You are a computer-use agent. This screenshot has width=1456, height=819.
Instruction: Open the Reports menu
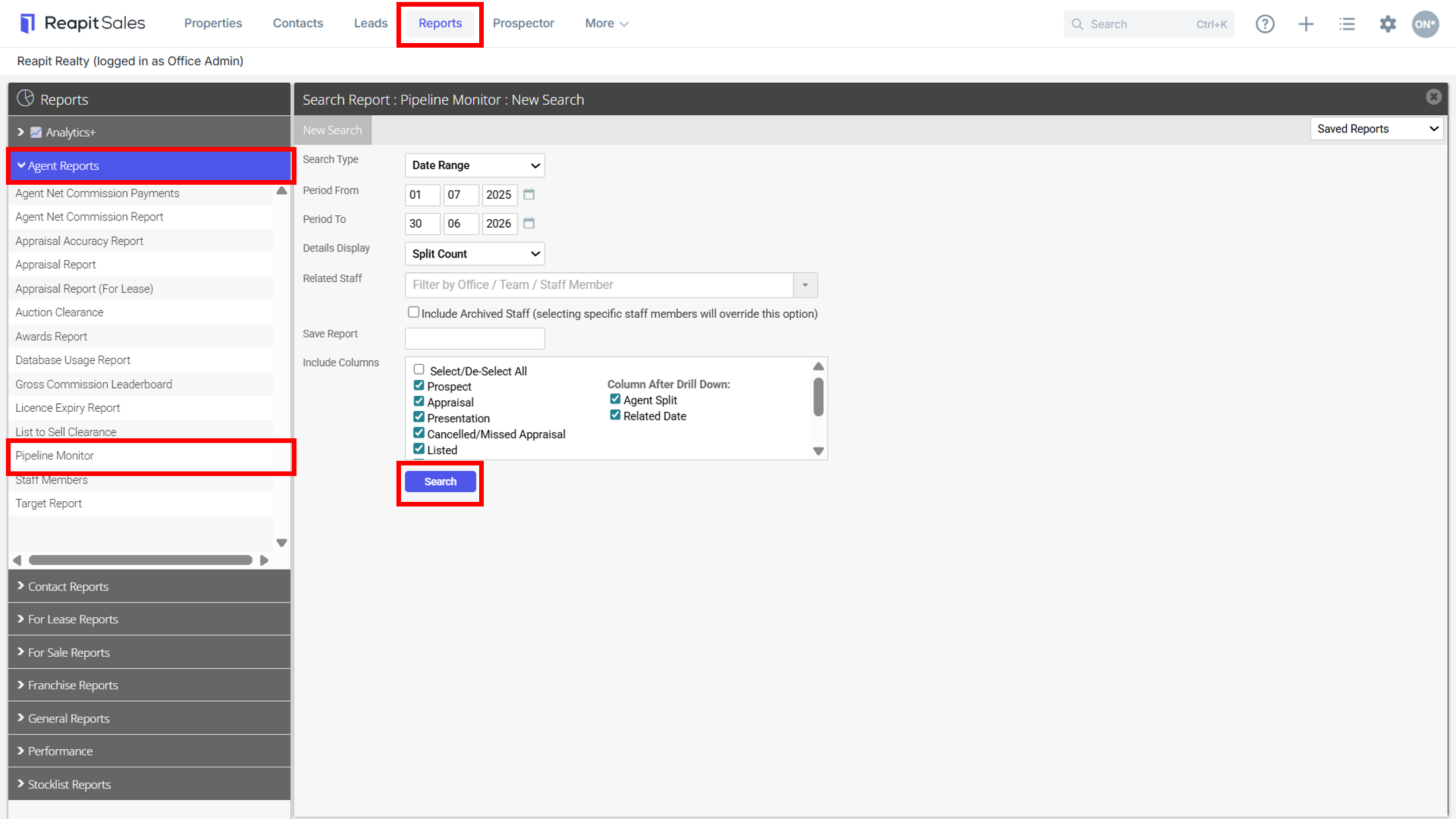pyautogui.click(x=440, y=23)
